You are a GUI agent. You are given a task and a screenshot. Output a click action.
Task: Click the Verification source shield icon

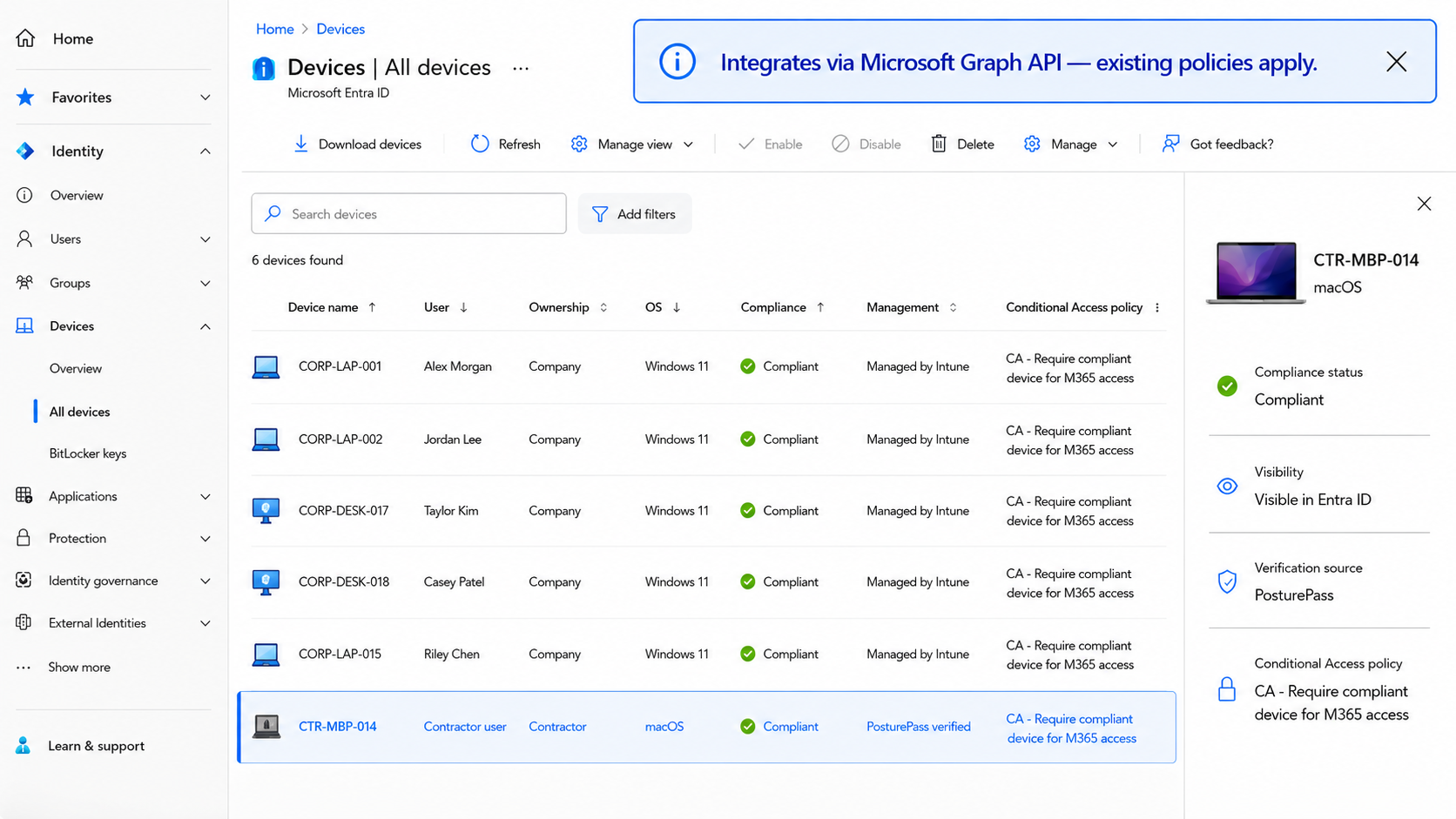tap(1227, 581)
